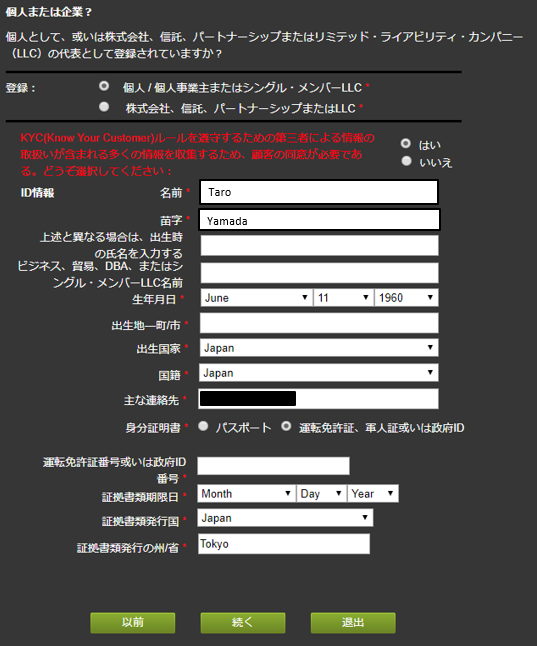Click the issuing state field containing Tokyo
The image size is (537, 646).
tap(284, 544)
